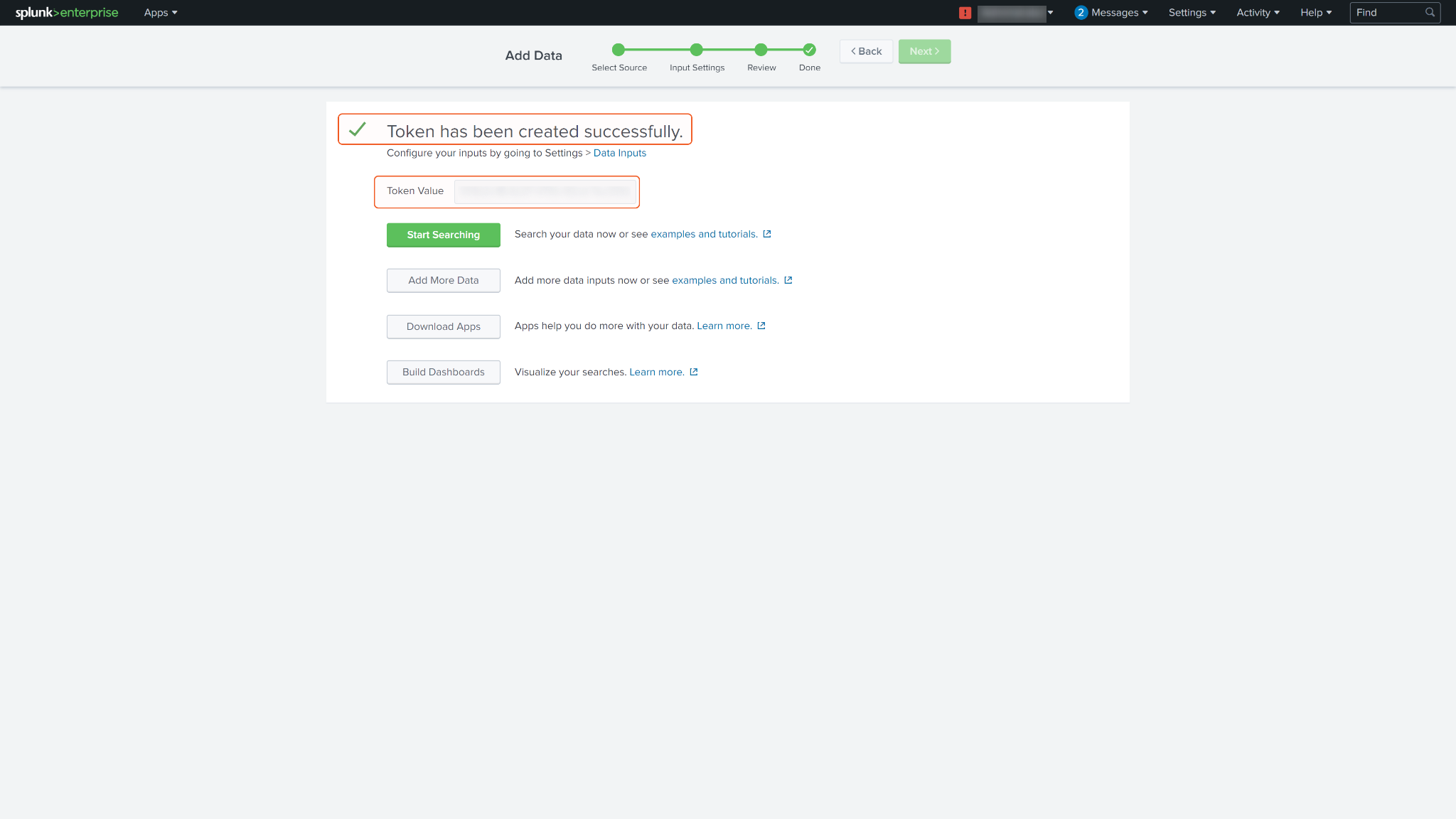Viewport: 1456px width, 819px height.
Task: Open the Apps dropdown menu
Action: [161, 13]
